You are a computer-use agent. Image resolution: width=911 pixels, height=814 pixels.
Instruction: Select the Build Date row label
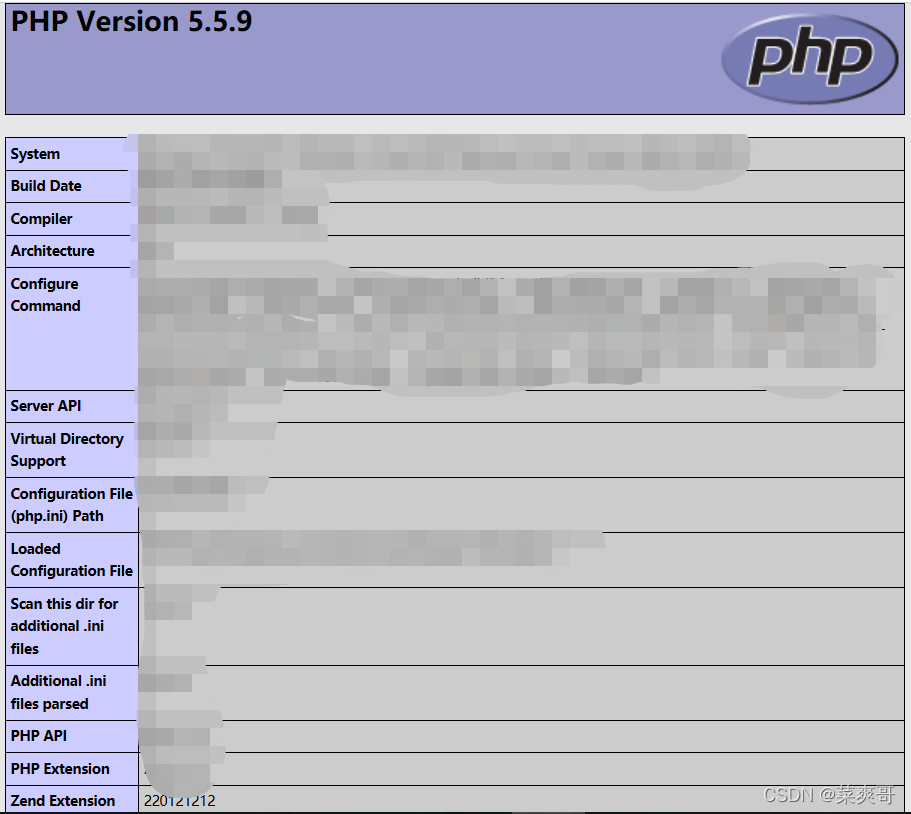tap(46, 186)
